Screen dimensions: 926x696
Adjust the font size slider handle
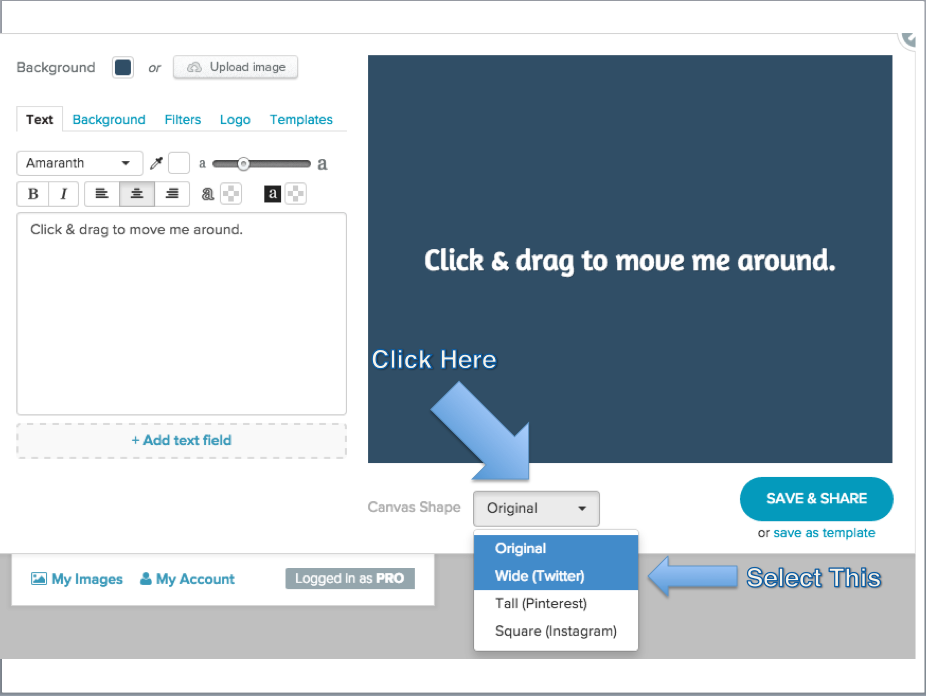[243, 164]
